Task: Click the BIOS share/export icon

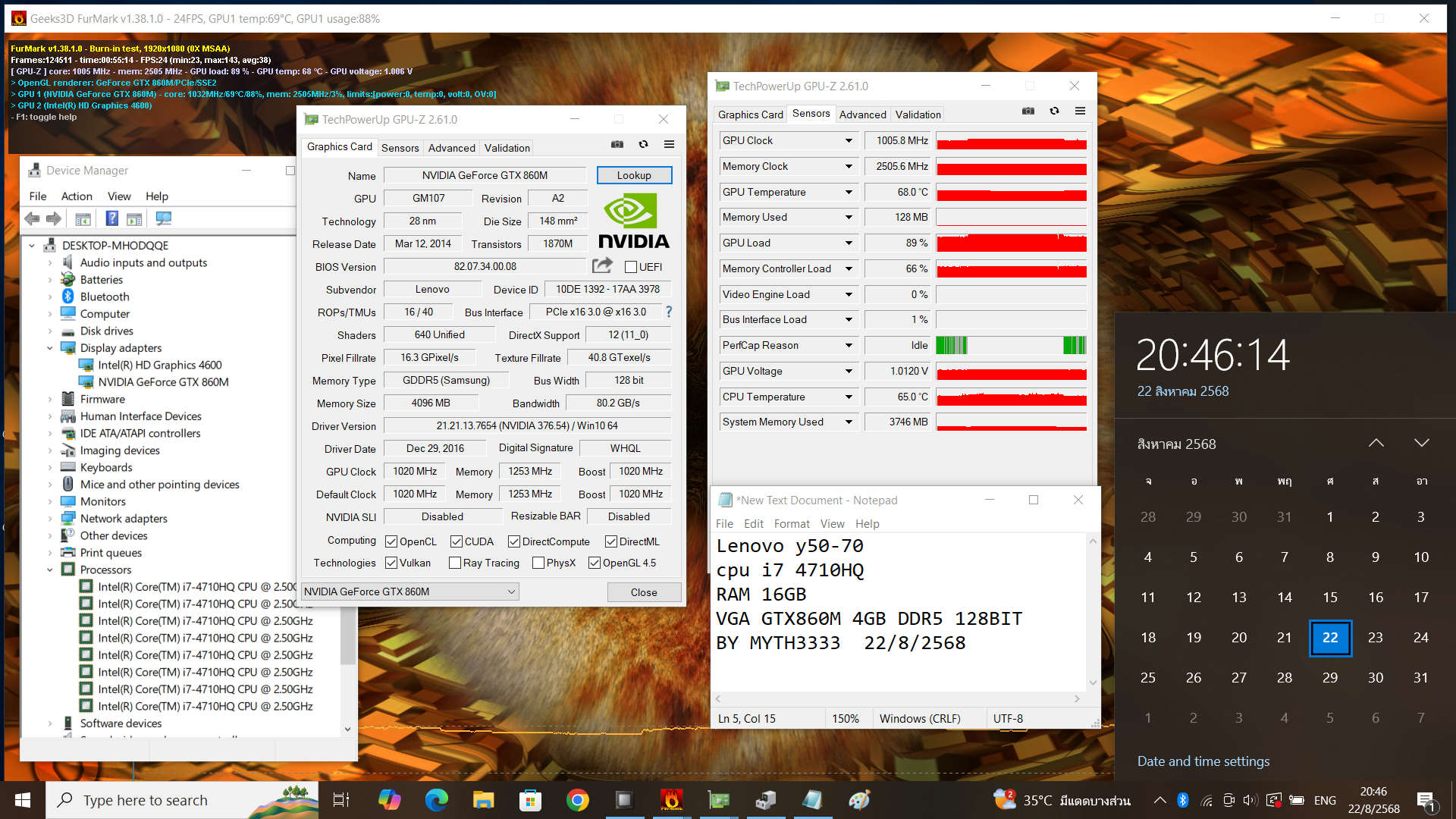Action: coord(602,265)
